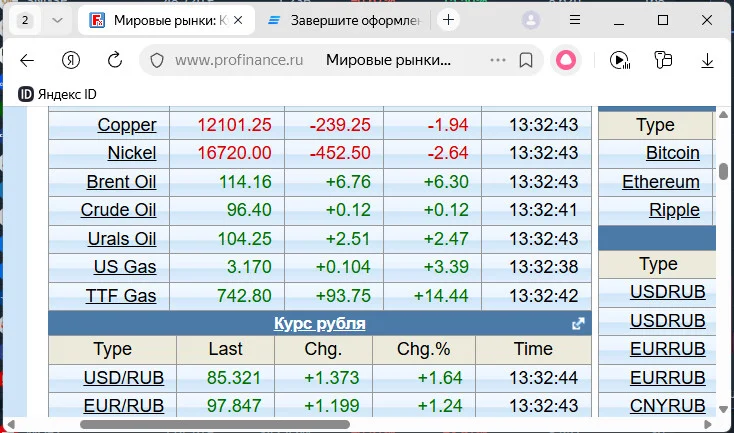734x433 pixels.
Task: Select the Urals Oil price 104.25
Action: 245,239
